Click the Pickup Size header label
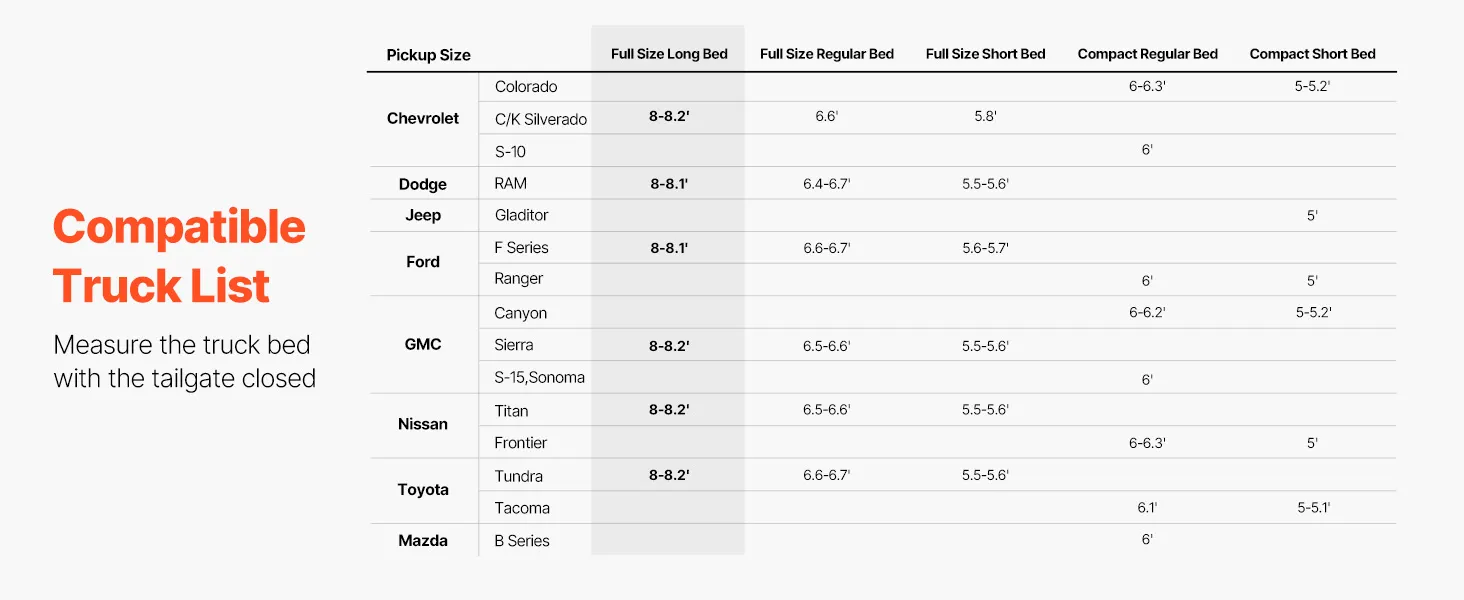This screenshot has height=600, width=1464. (x=428, y=55)
